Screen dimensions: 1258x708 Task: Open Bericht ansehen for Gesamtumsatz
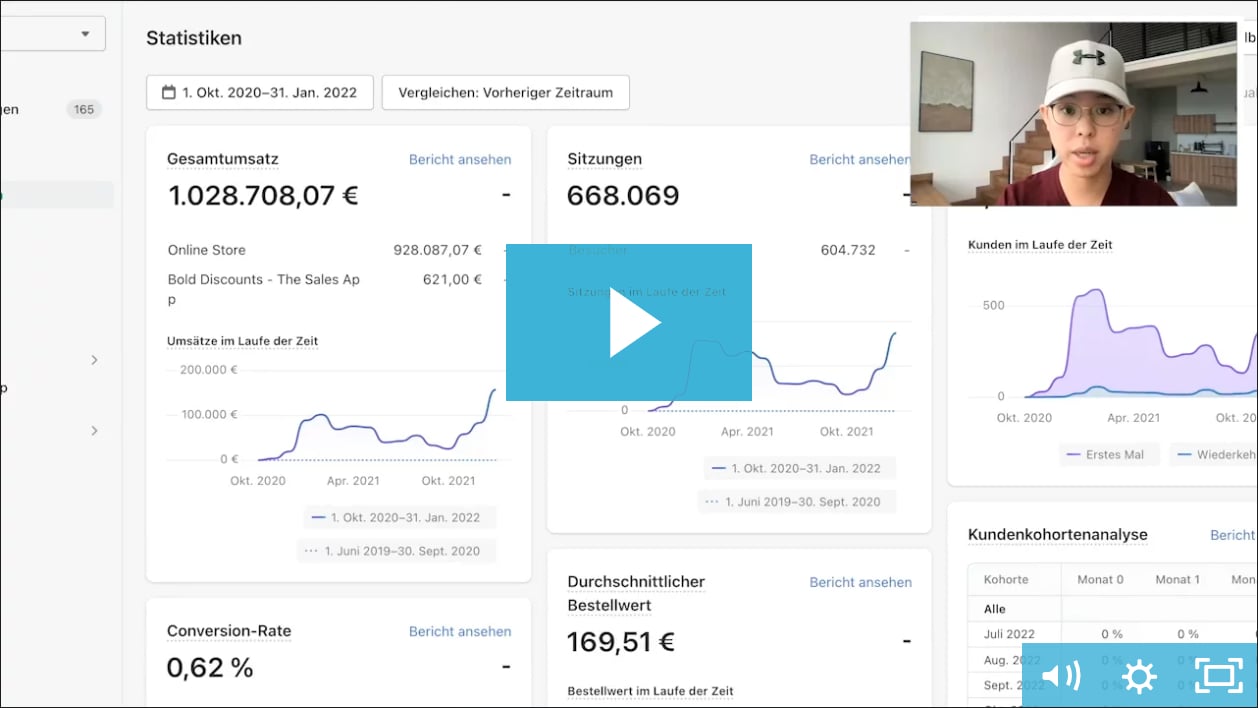(460, 159)
